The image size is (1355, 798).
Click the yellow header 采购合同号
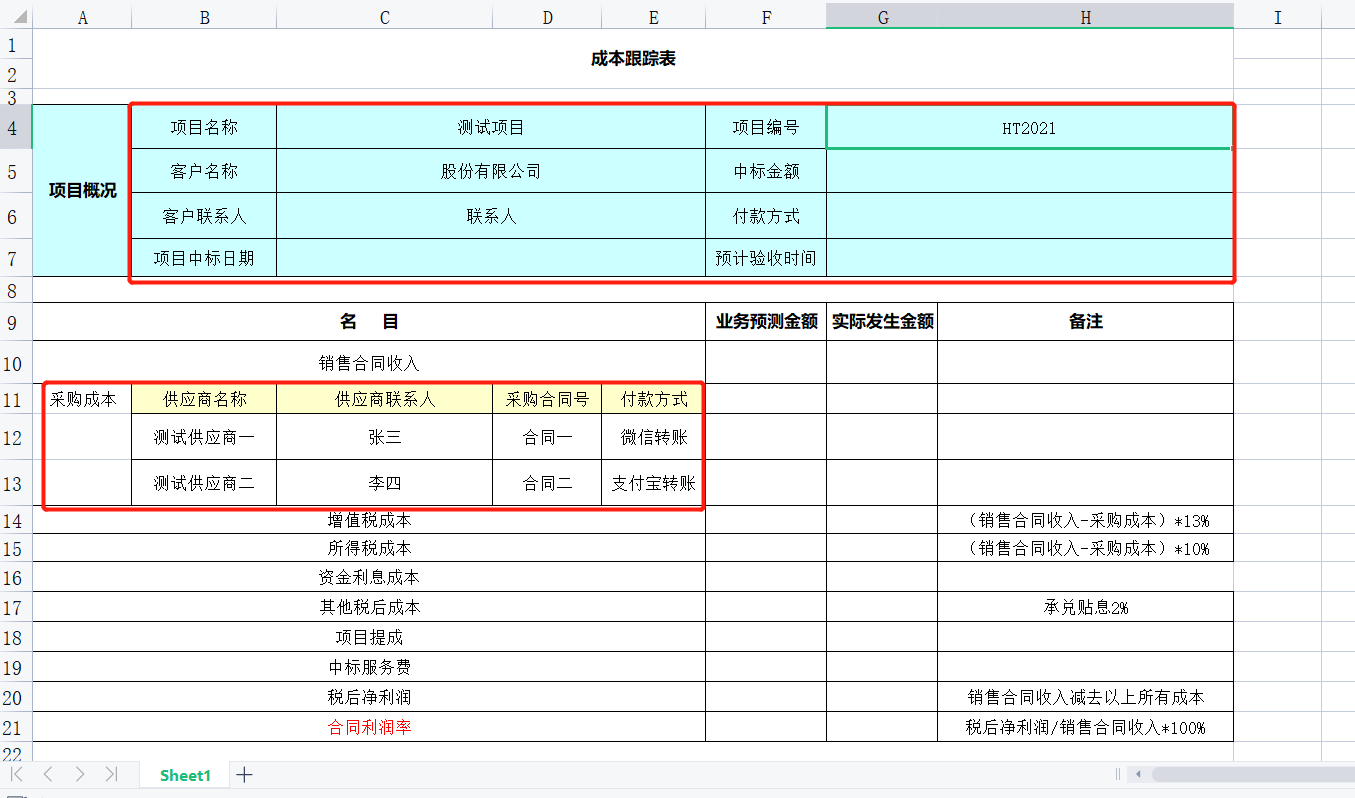tap(547, 399)
